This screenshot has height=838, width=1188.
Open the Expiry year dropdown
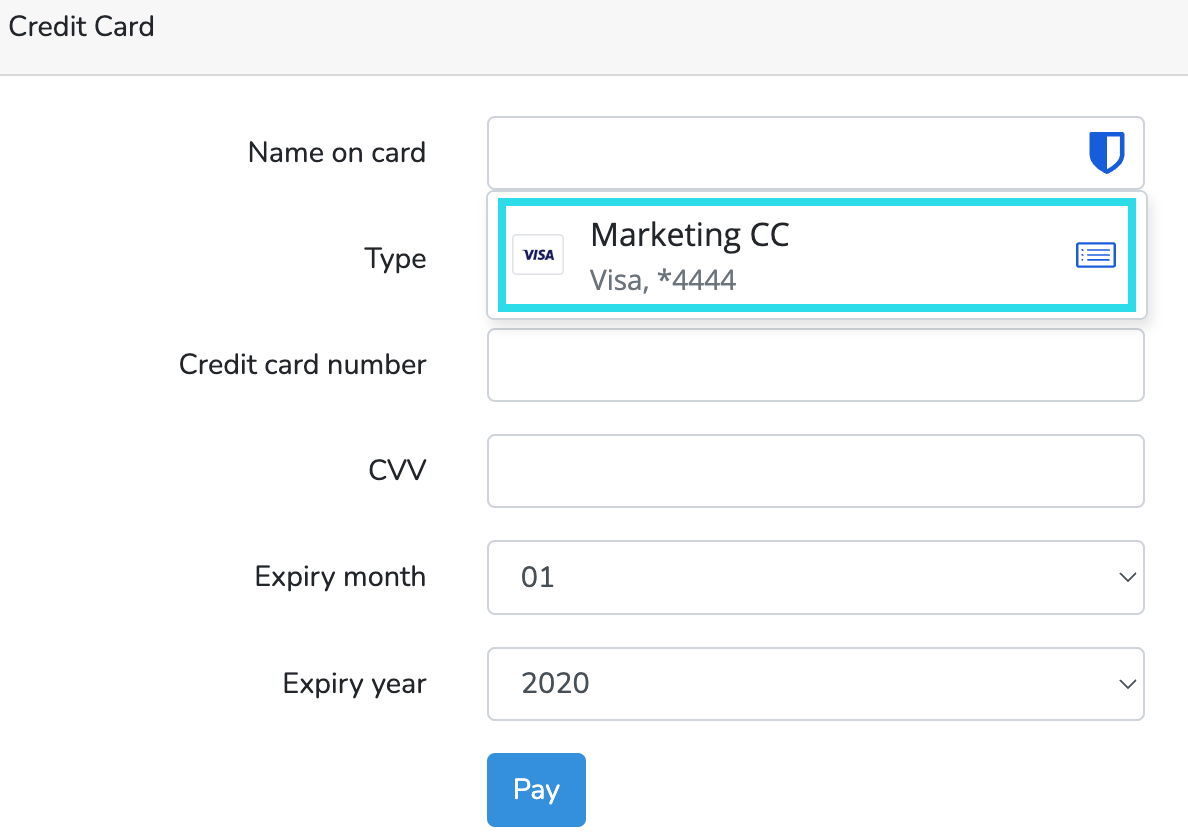pyautogui.click(x=816, y=684)
